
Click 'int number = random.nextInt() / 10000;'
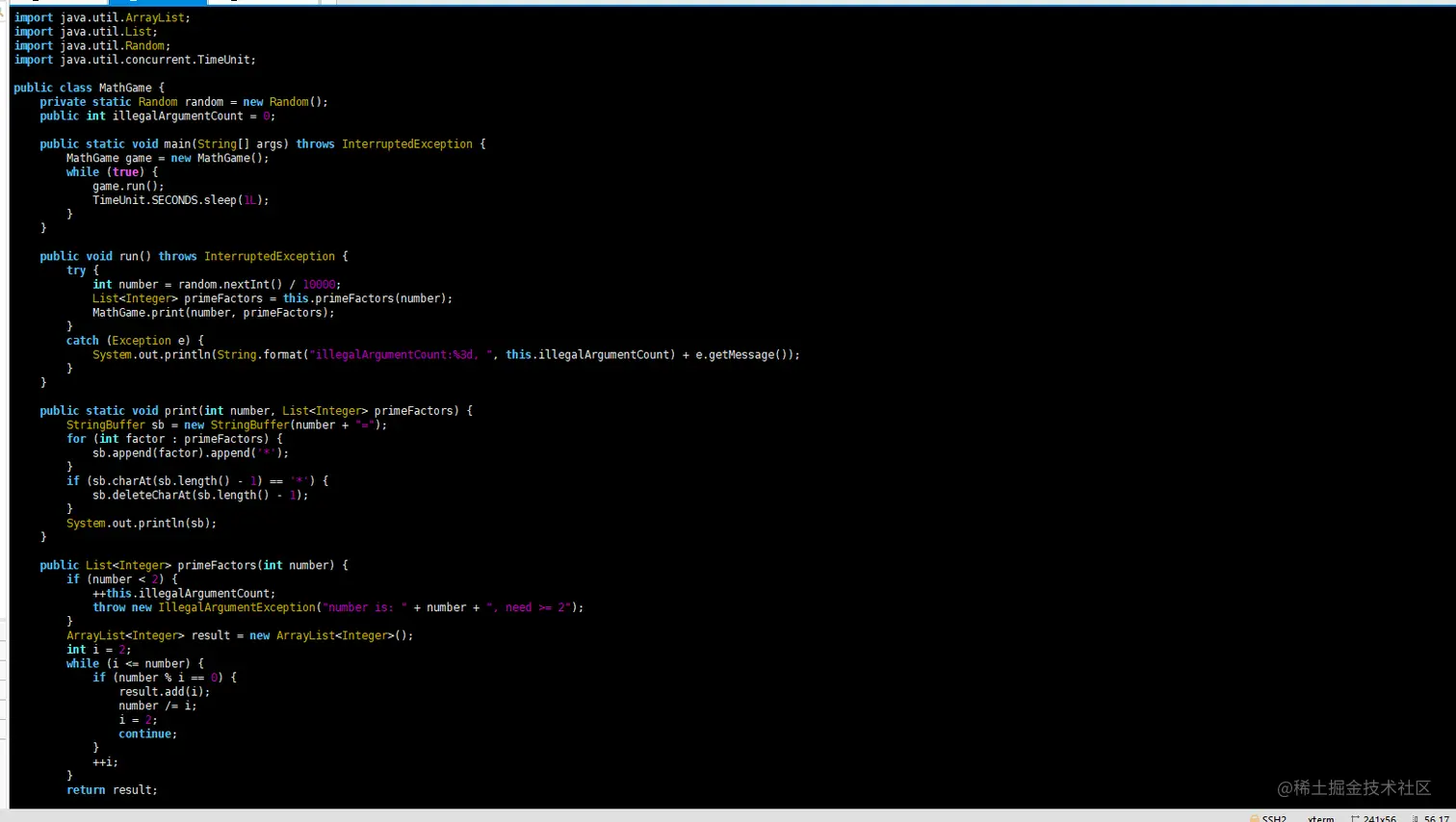coord(217,284)
